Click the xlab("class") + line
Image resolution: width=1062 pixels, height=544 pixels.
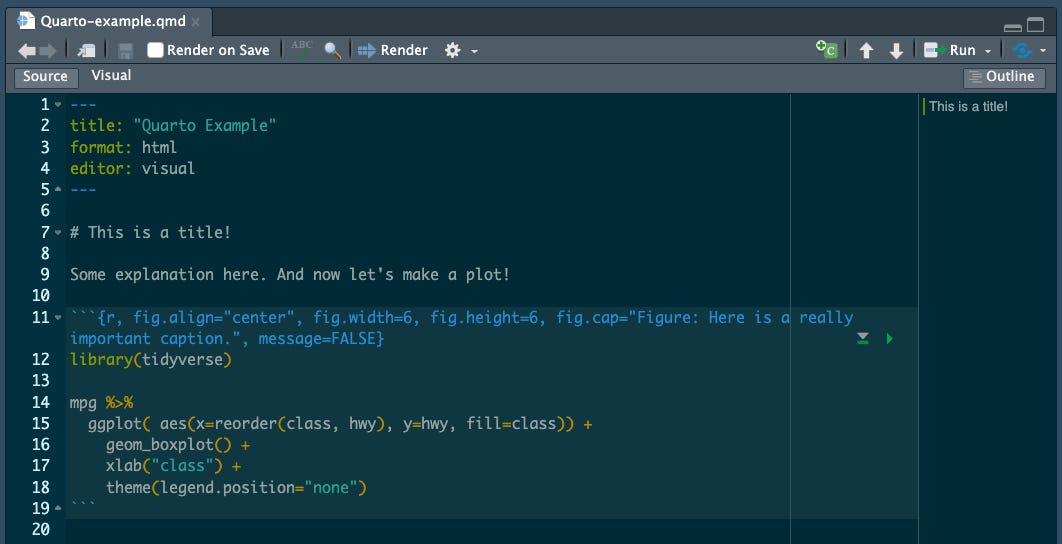pyautogui.click(x=173, y=466)
